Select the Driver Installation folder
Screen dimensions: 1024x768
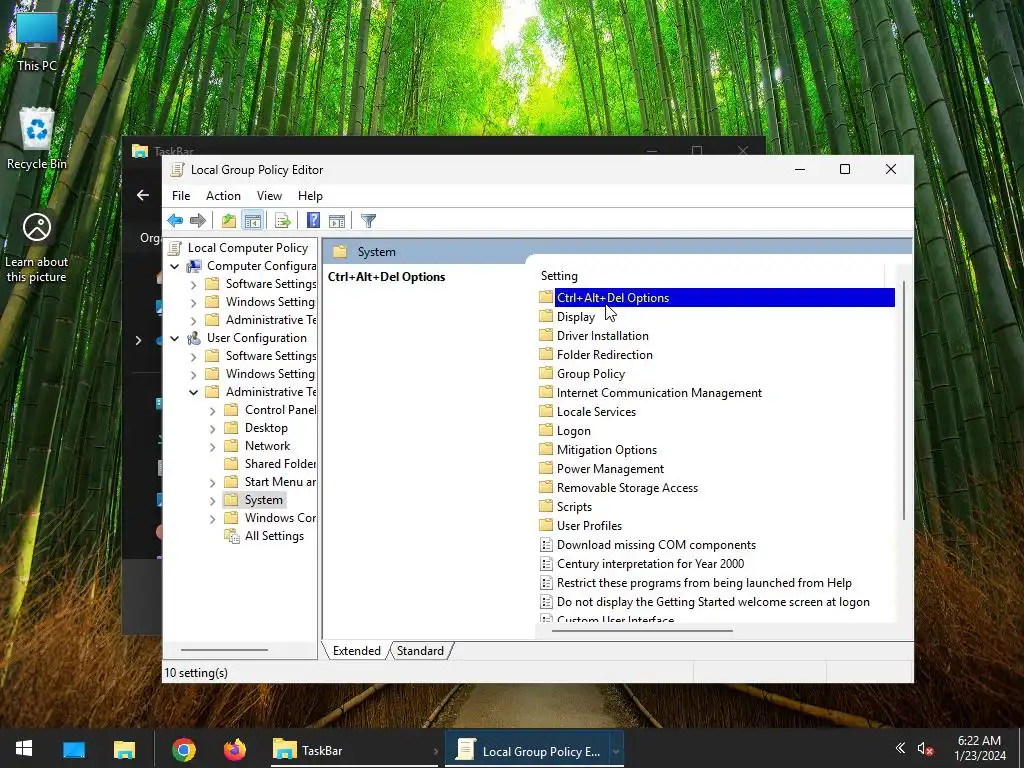pos(602,335)
